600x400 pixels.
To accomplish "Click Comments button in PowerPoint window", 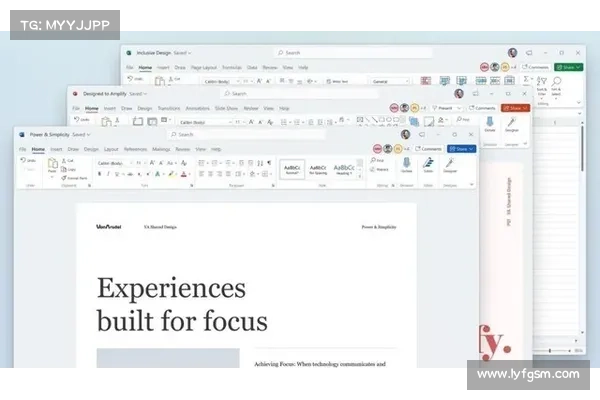I will 482,108.
